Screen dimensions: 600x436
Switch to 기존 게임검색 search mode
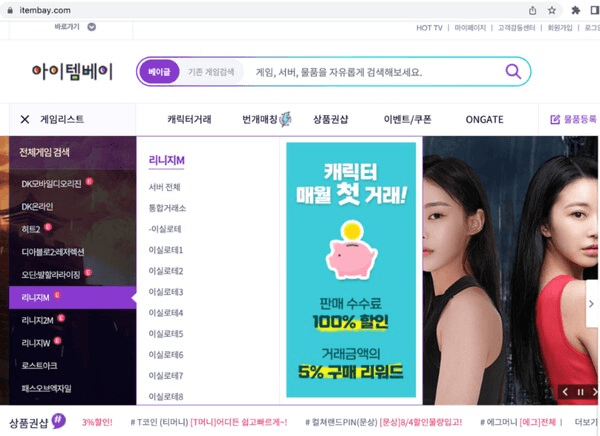pyautogui.click(x=211, y=72)
